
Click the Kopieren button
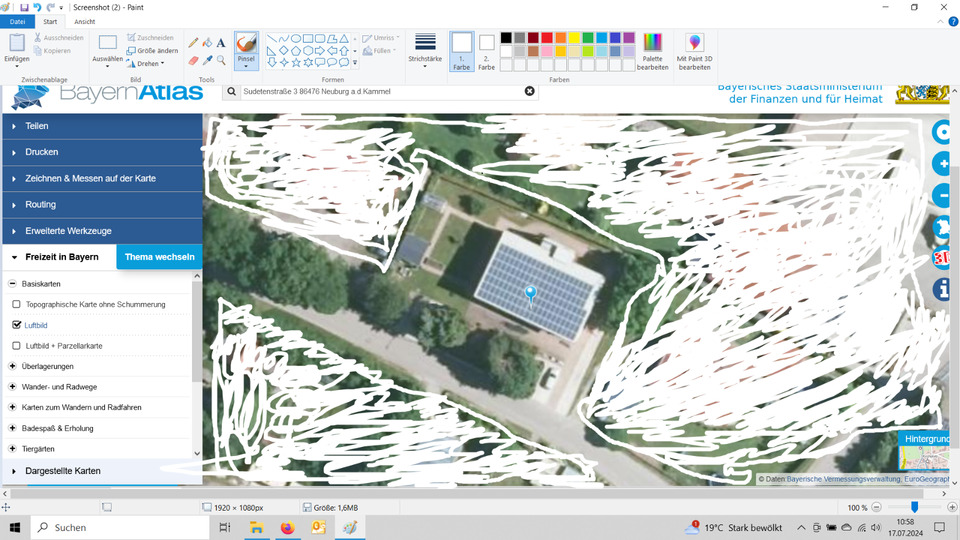tap(53, 51)
